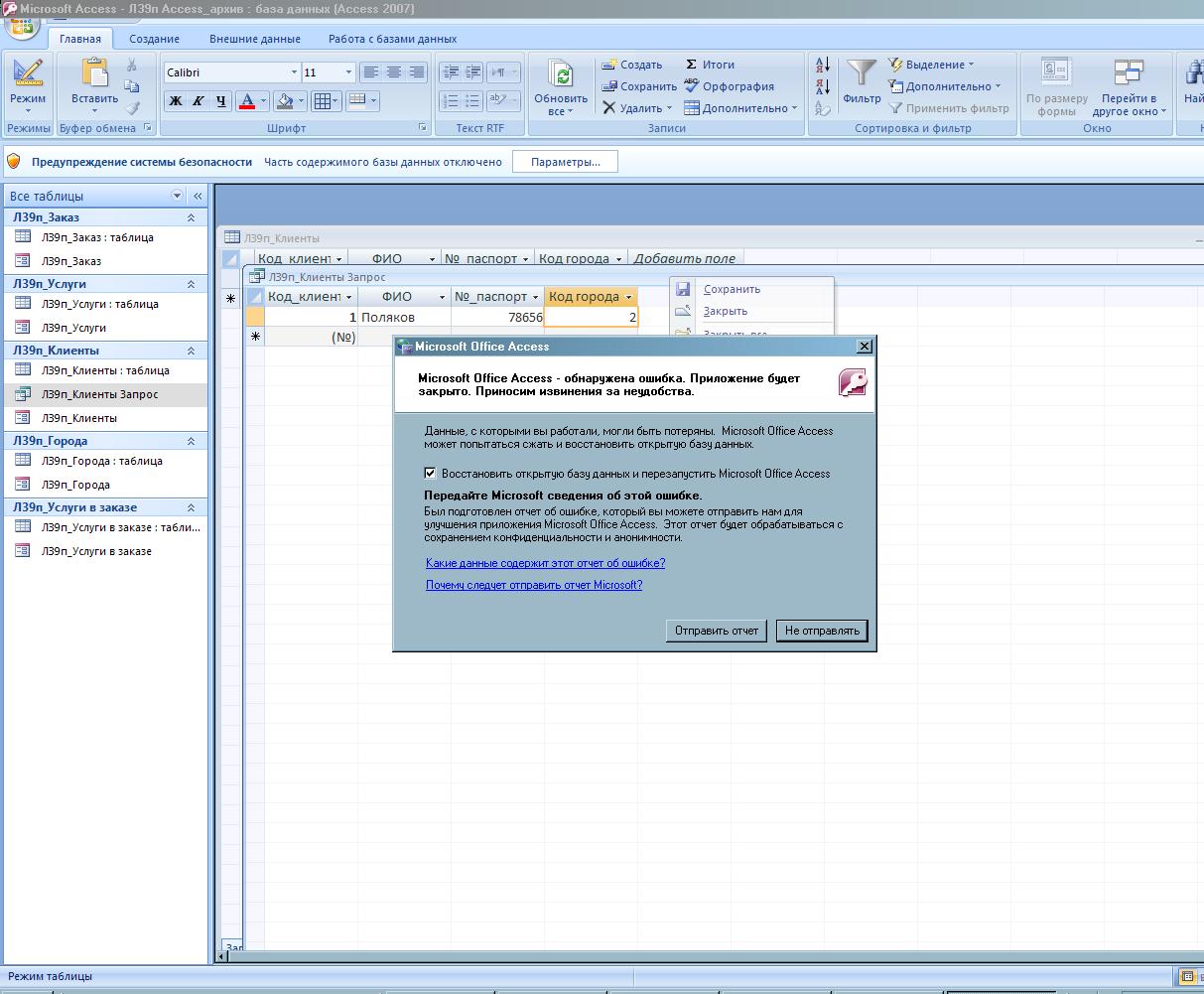Collapse the Л39п_Города group
Viewport: 1204px width, 994px height.
(192, 441)
